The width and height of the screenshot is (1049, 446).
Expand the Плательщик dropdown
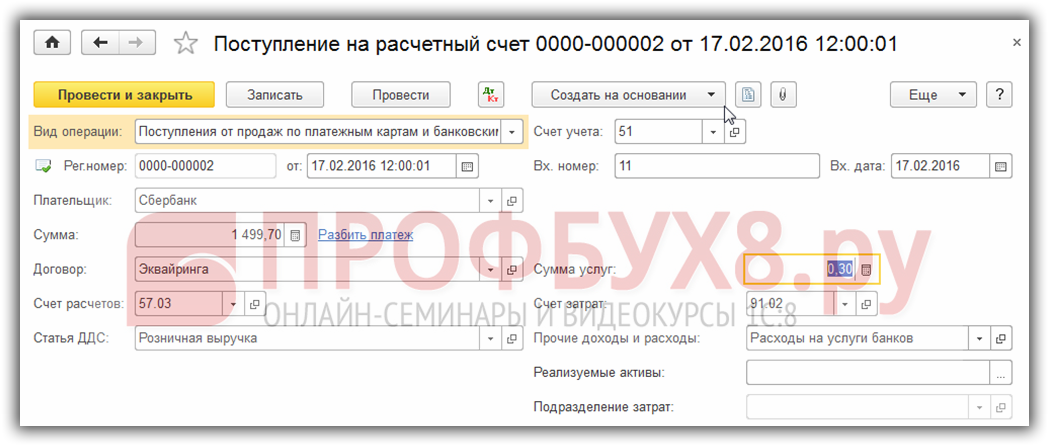click(x=490, y=201)
